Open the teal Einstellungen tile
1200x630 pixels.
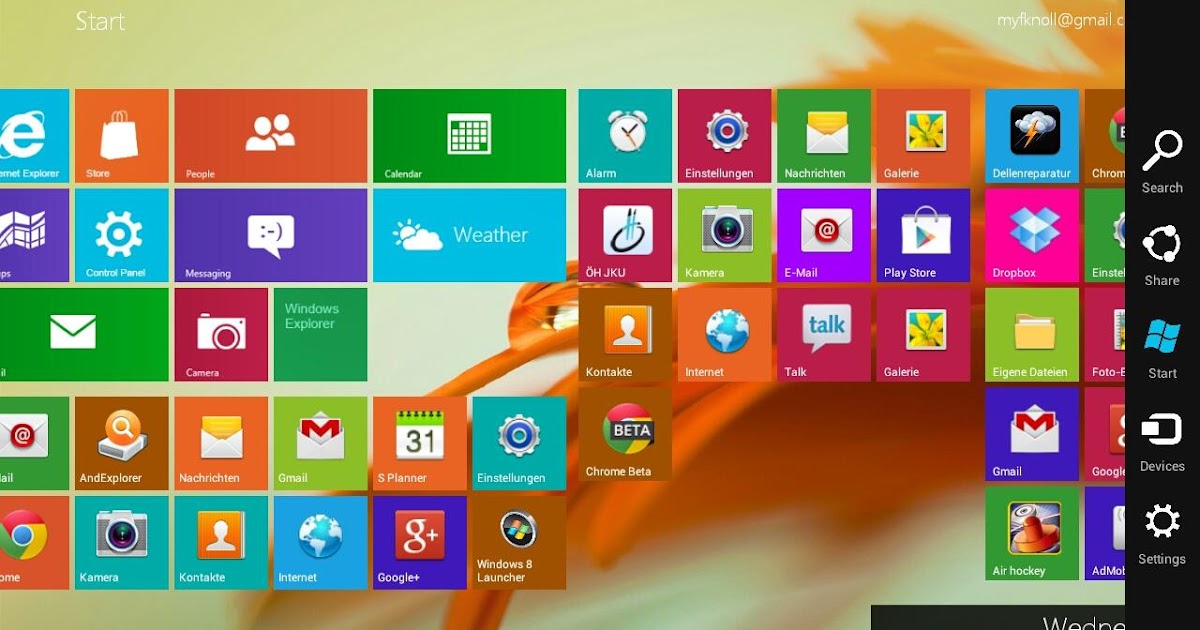(519, 443)
